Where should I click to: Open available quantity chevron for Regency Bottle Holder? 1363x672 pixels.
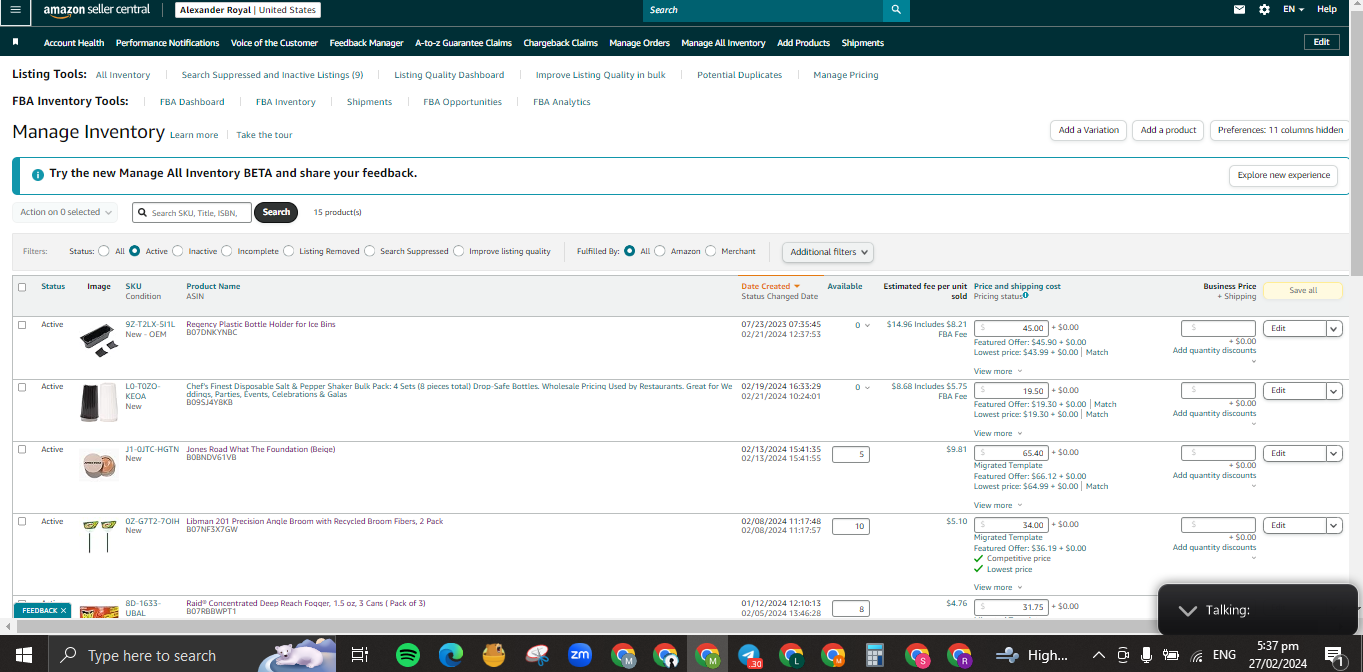point(867,326)
